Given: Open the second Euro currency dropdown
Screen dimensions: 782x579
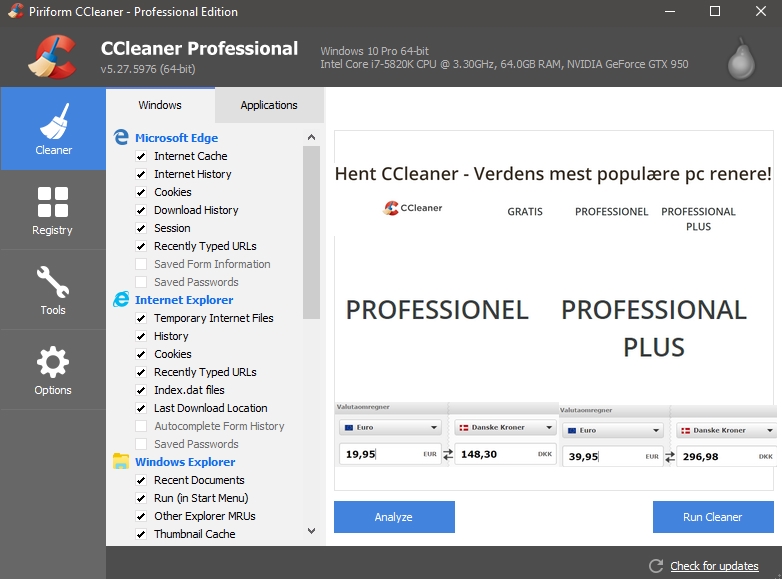Looking at the screenshot, I should [x=612, y=430].
